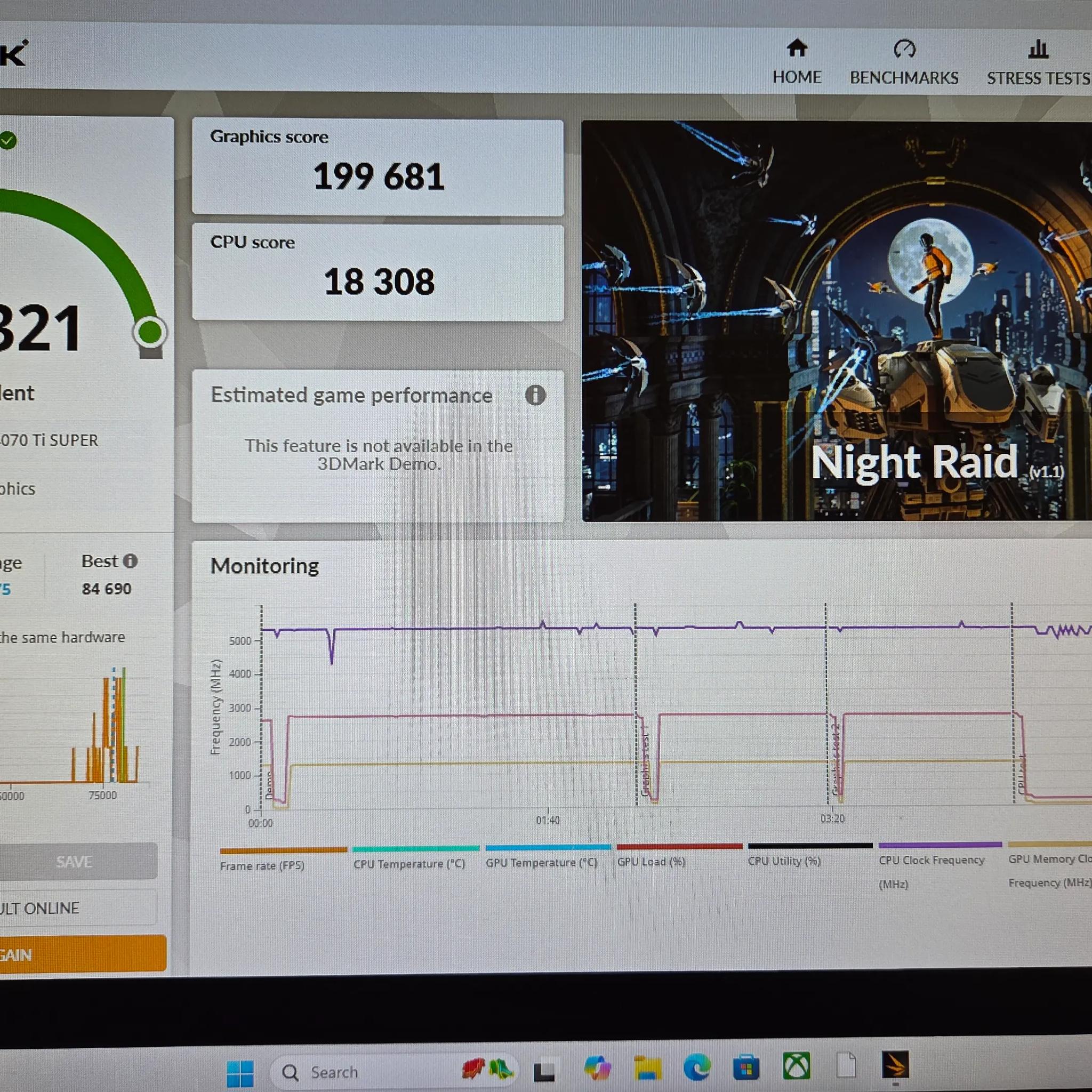Click the blank document icon in taskbar
This screenshot has height=1092, width=1092.
pyautogui.click(x=846, y=1065)
